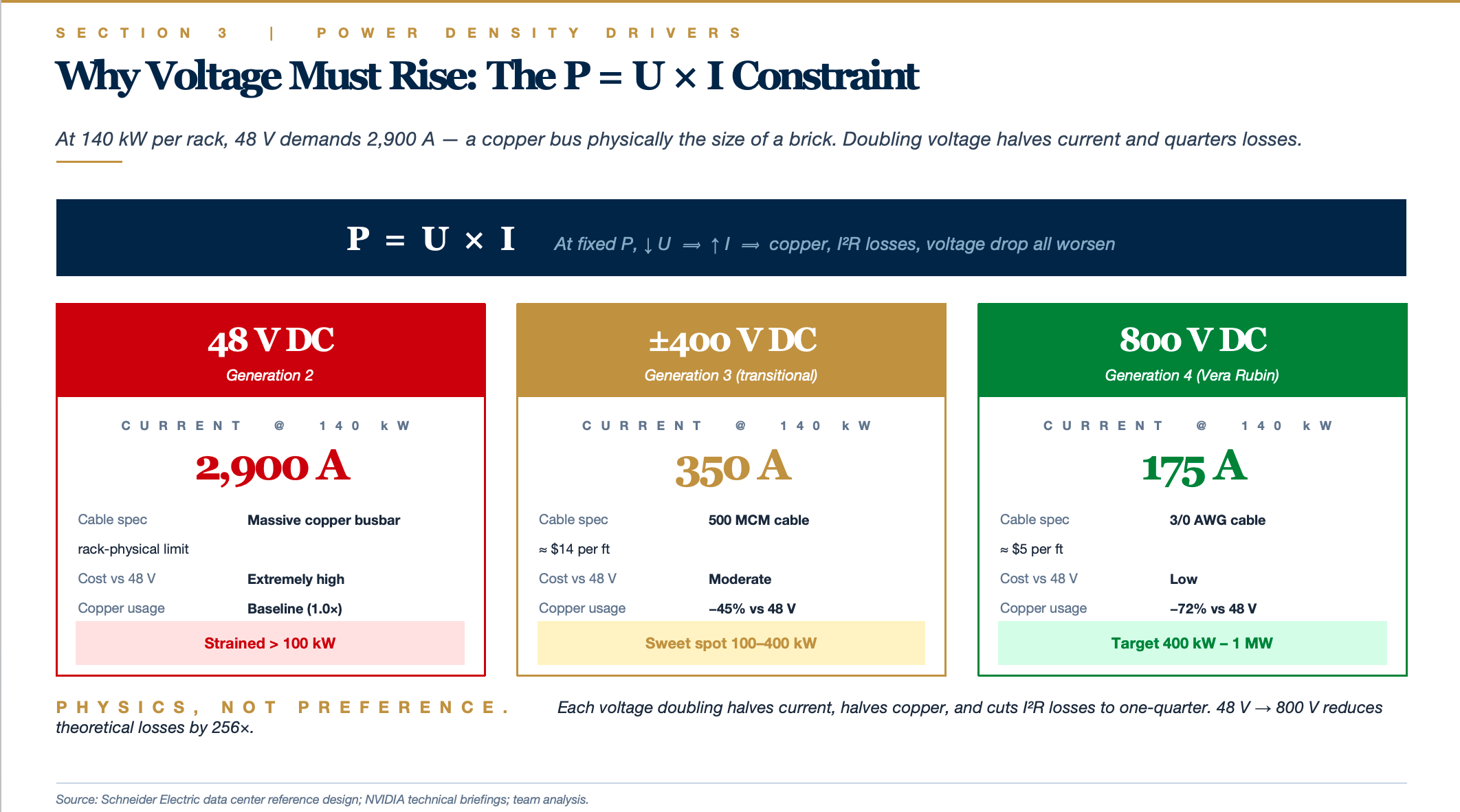Click the 500 MCM cable spec value
This screenshot has height=812, width=1460.
coord(758,521)
